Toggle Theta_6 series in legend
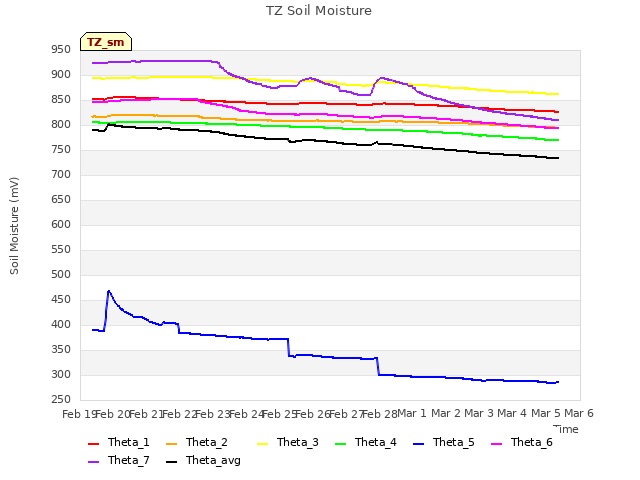 click(x=522, y=442)
